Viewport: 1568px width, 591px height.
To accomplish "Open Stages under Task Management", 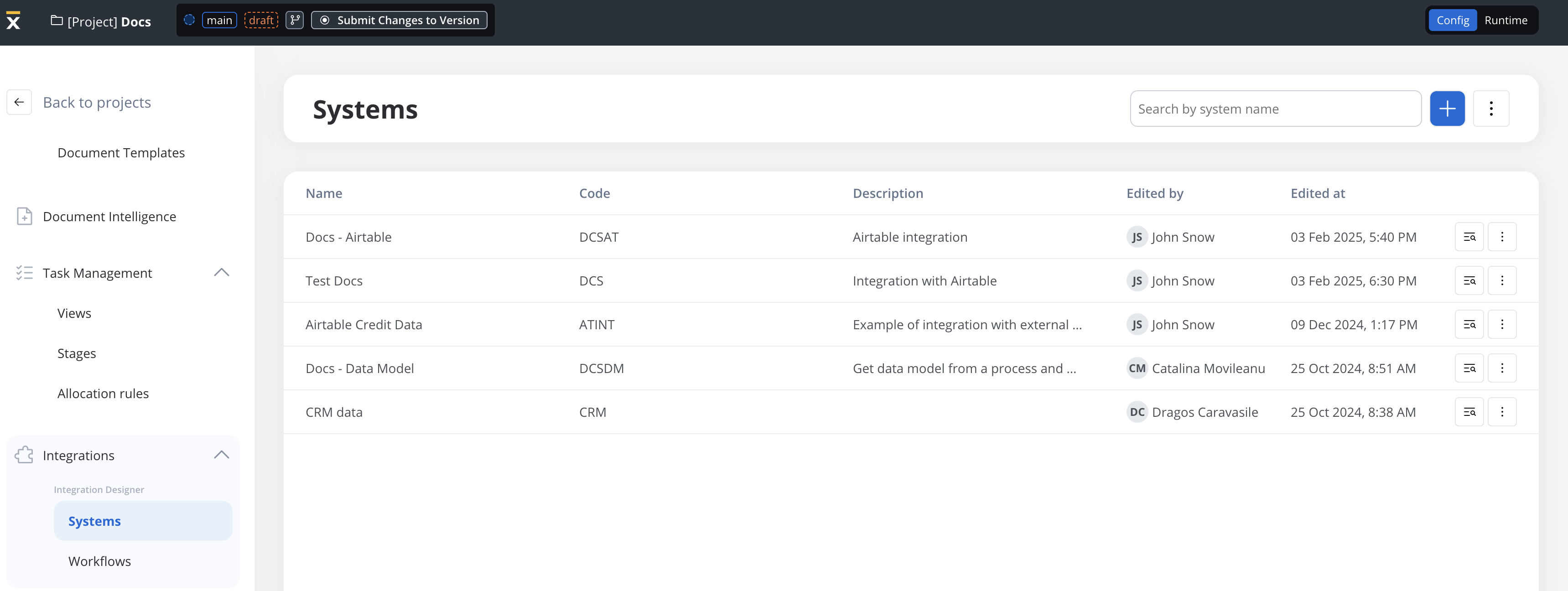I will coord(77,353).
